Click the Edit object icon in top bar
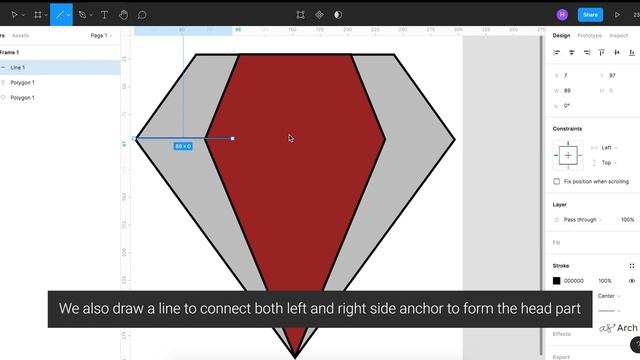 (x=300, y=15)
